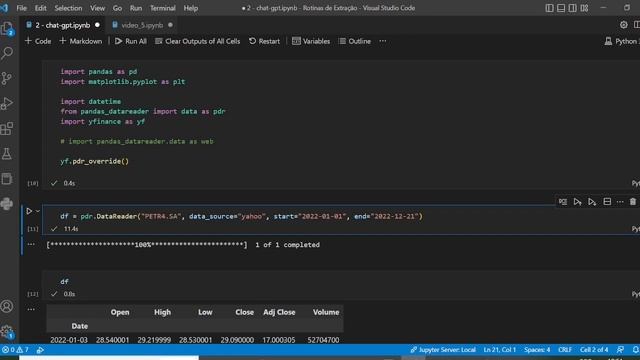Open the File menu
Viewport: 640px width, 360px height.
coord(22,8)
